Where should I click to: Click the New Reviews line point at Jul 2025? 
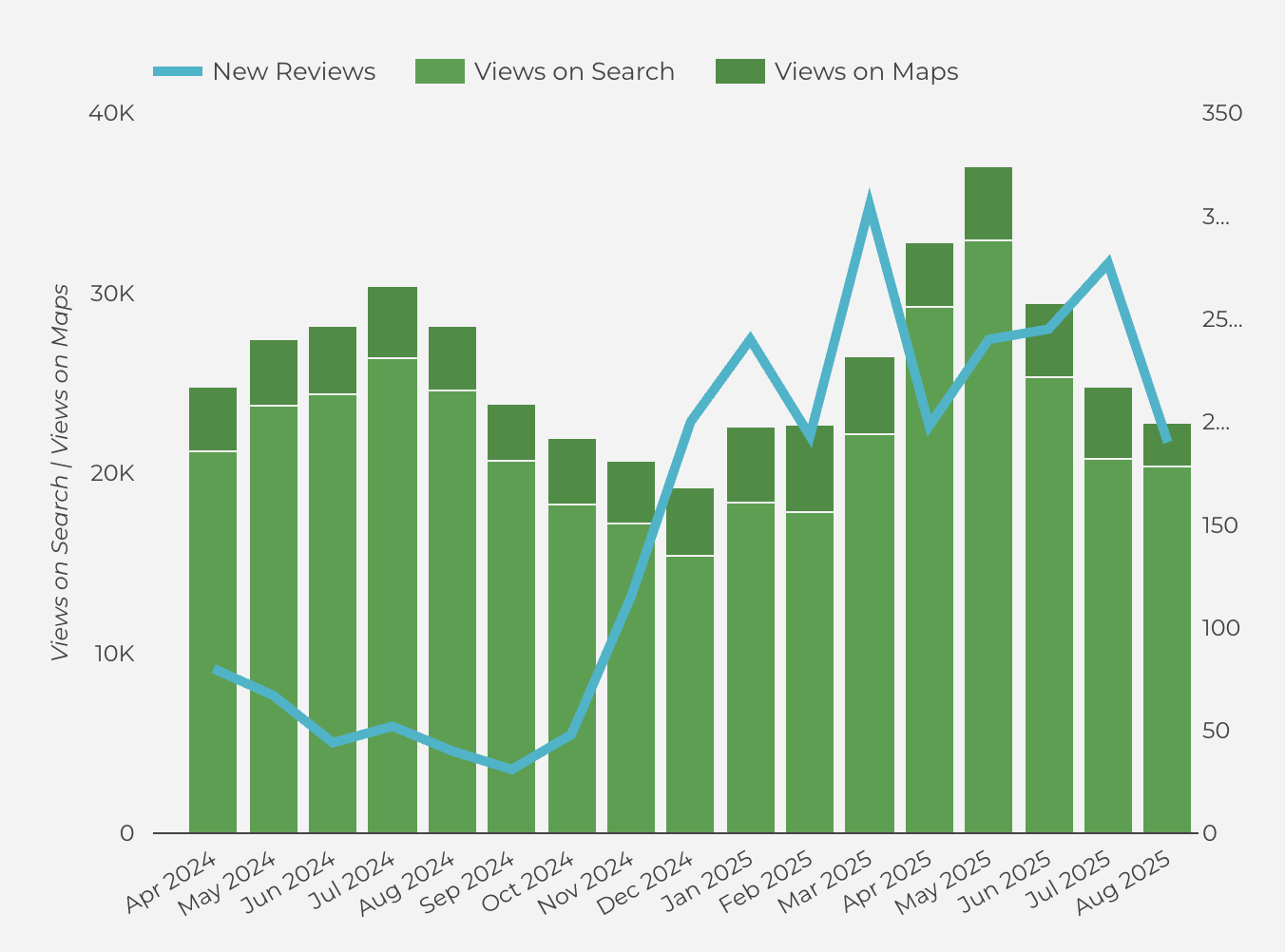point(1107,263)
